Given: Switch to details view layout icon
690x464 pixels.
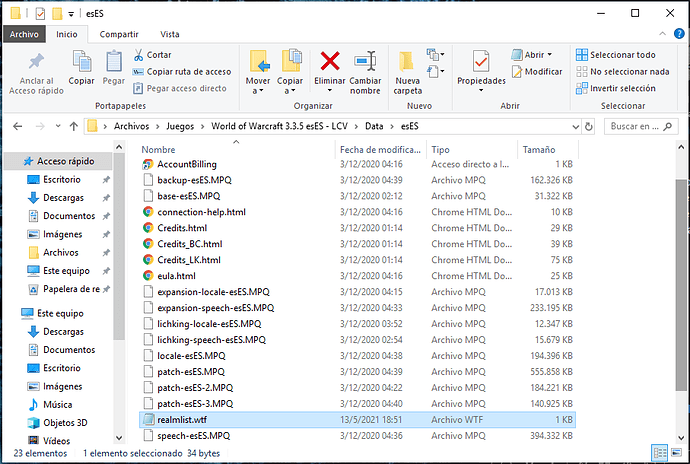Looking at the screenshot, I should [660, 453].
